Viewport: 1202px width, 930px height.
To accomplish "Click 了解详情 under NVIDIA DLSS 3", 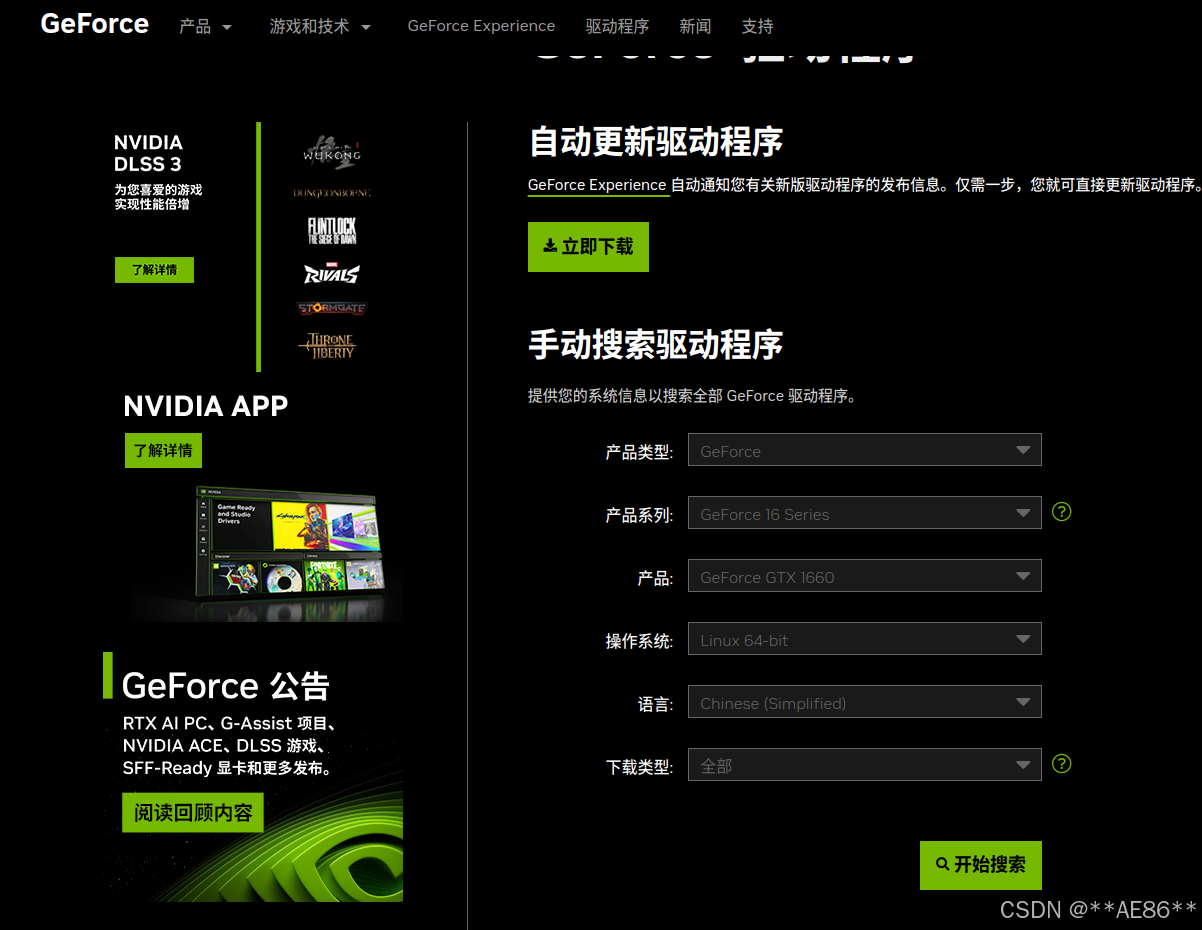I will pyautogui.click(x=154, y=270).
